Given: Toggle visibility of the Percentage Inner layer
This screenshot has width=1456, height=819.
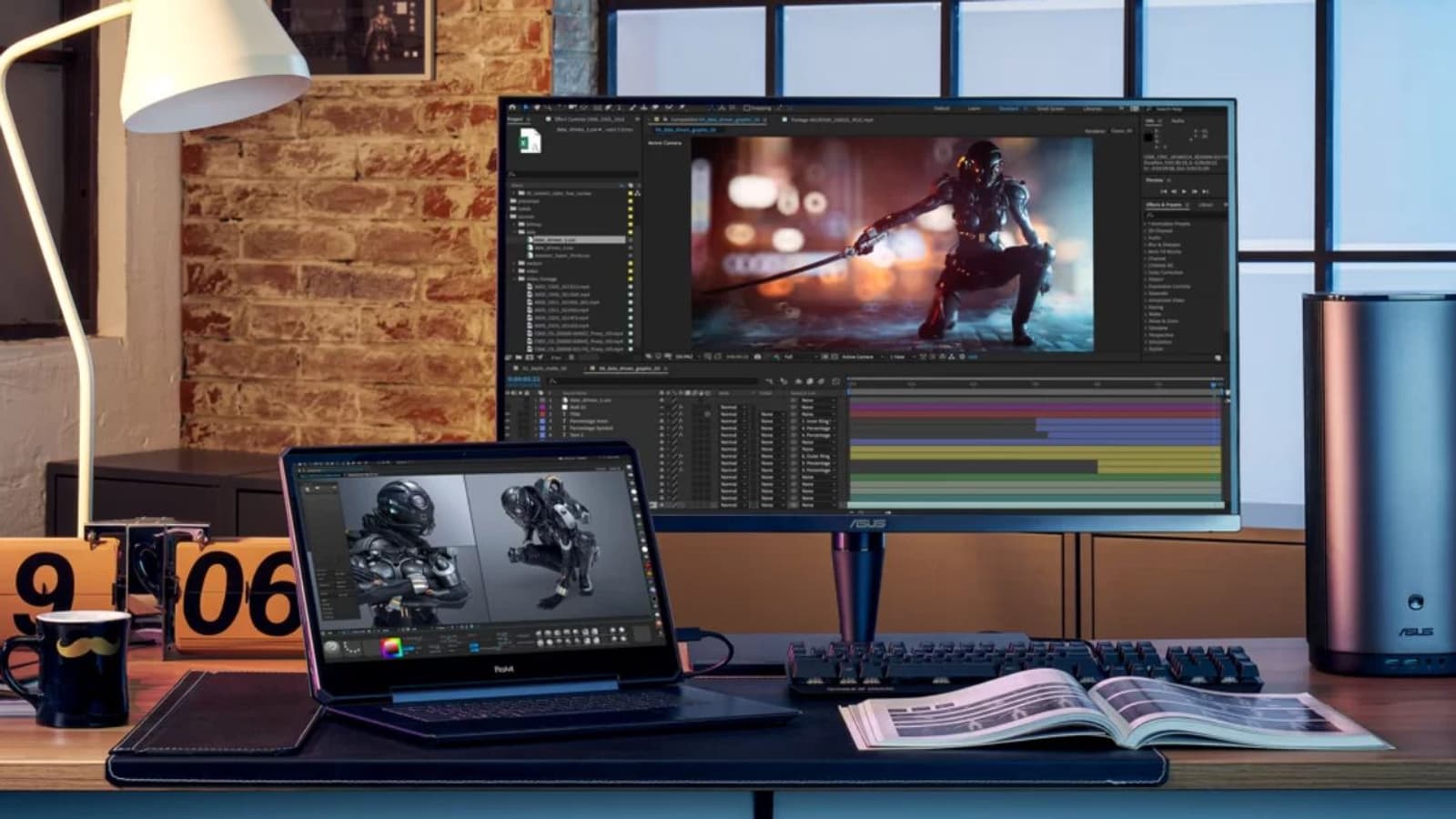Looking at the screenshot, I should [508, 421].
